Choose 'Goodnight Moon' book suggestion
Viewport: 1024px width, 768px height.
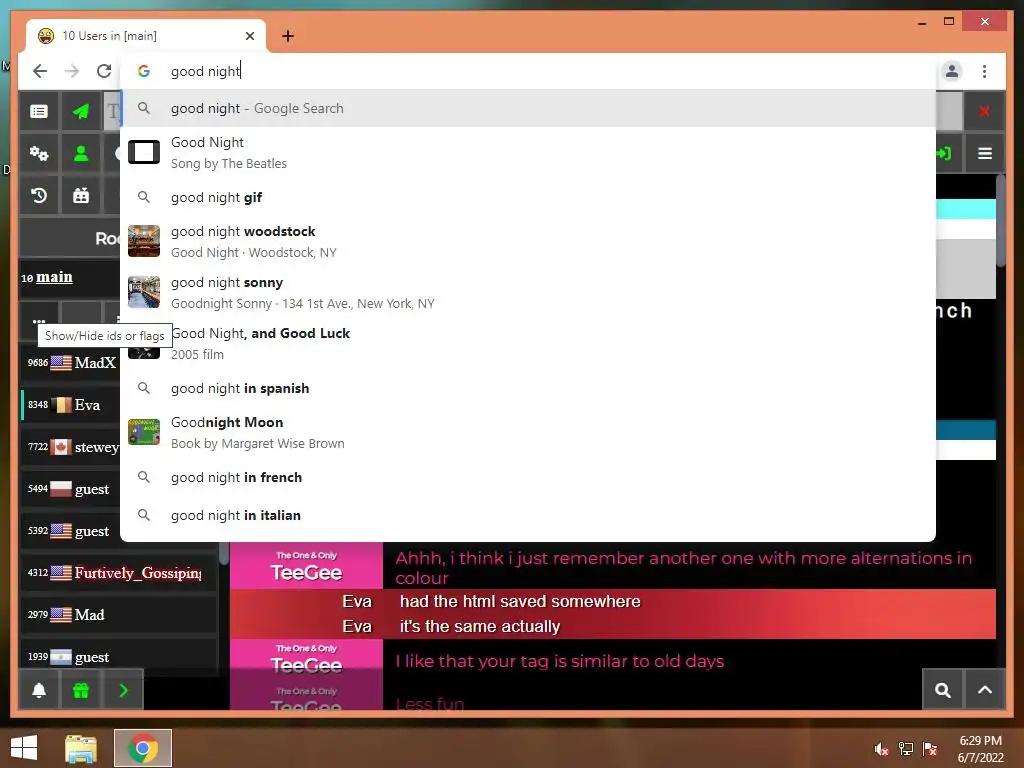pos(528,432)
